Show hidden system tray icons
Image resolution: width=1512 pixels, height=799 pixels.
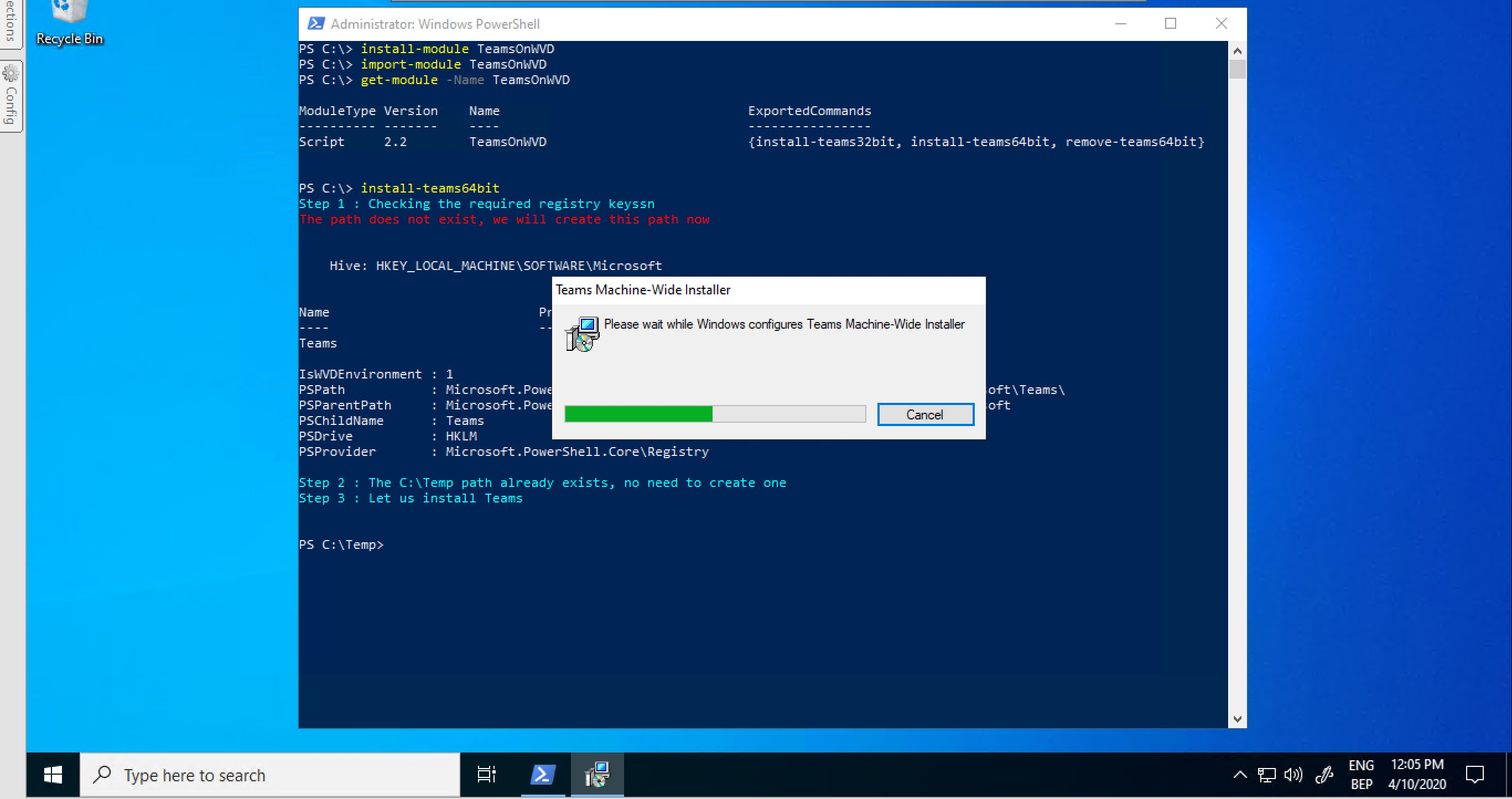pyautogui.click(x=1240, y=775)
